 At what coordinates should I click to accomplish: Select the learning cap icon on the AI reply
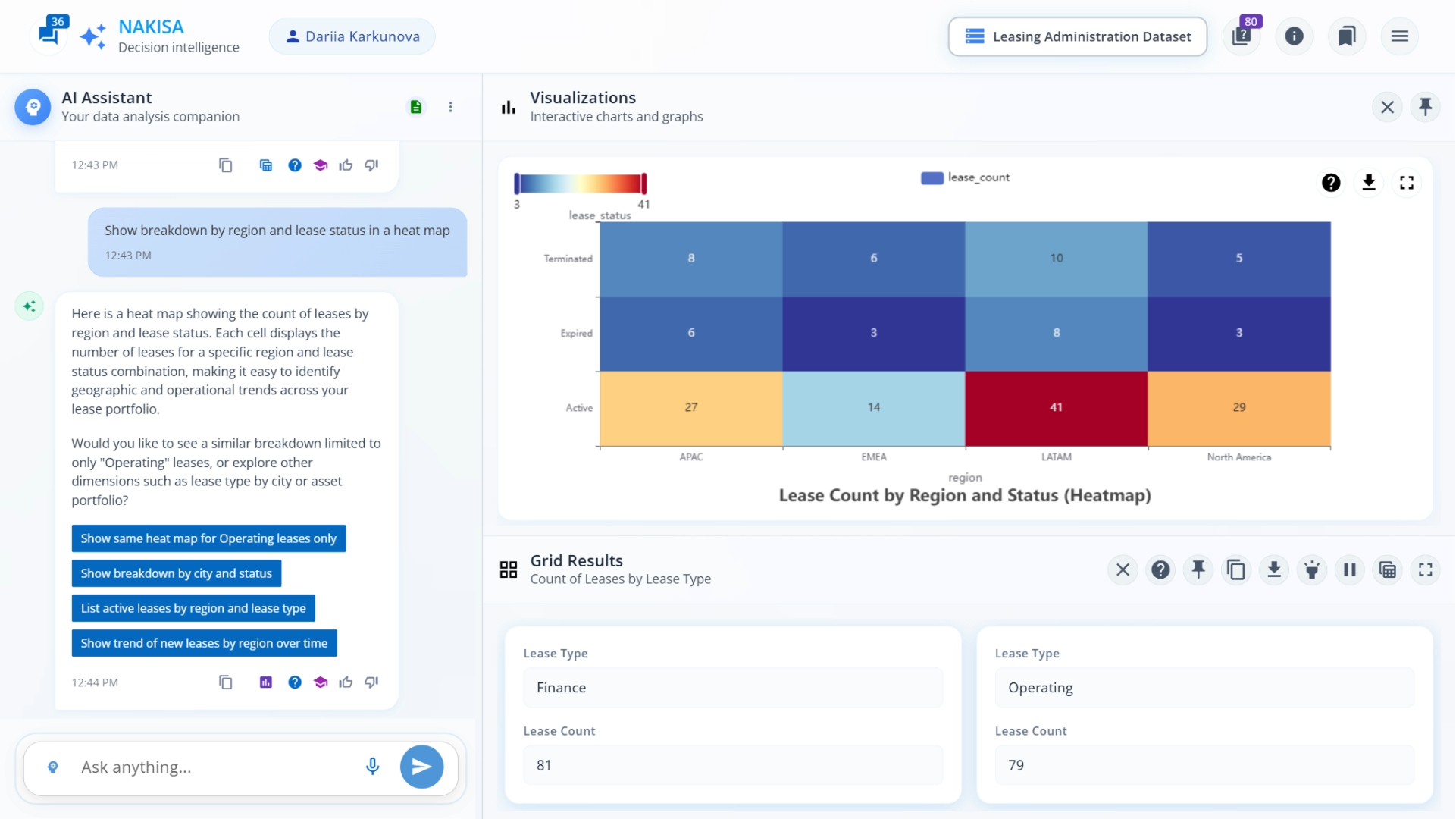coord(321,682)
